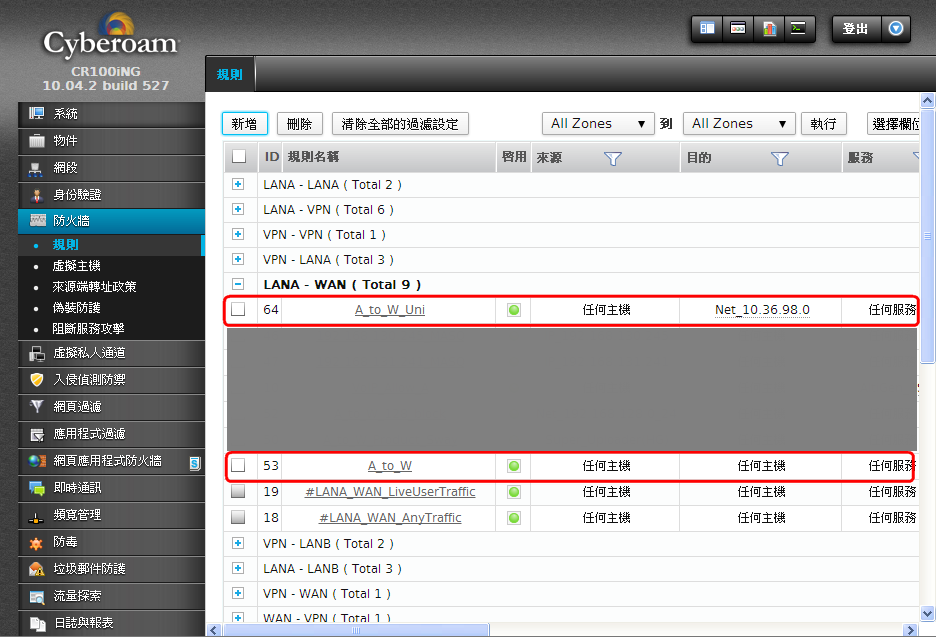The height and width of the screenshot is (637, 936).
Task: Collapse LANA - WAN group
Action: (x=238, y=285)
